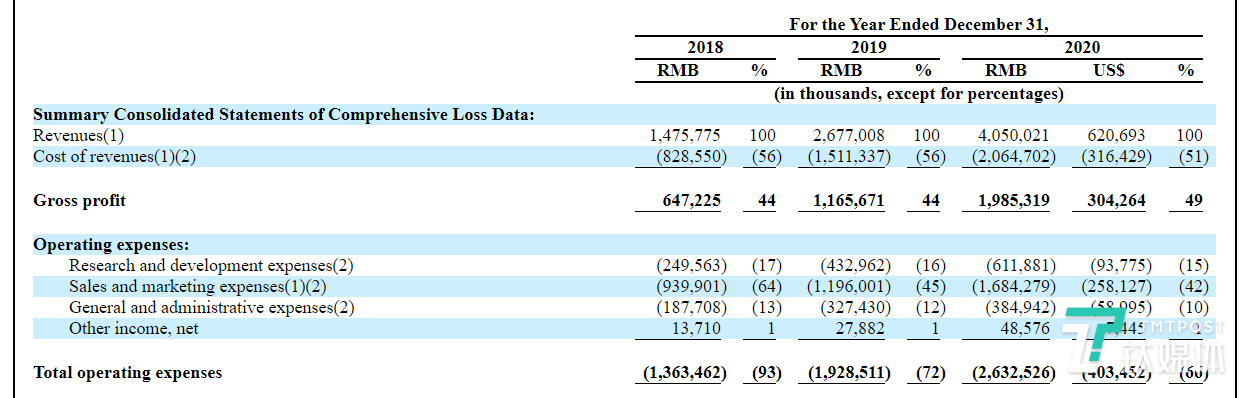This screenshot has width=1251, height=398.
Task: Click the 2020 year column header
Action: [1082, 47]
